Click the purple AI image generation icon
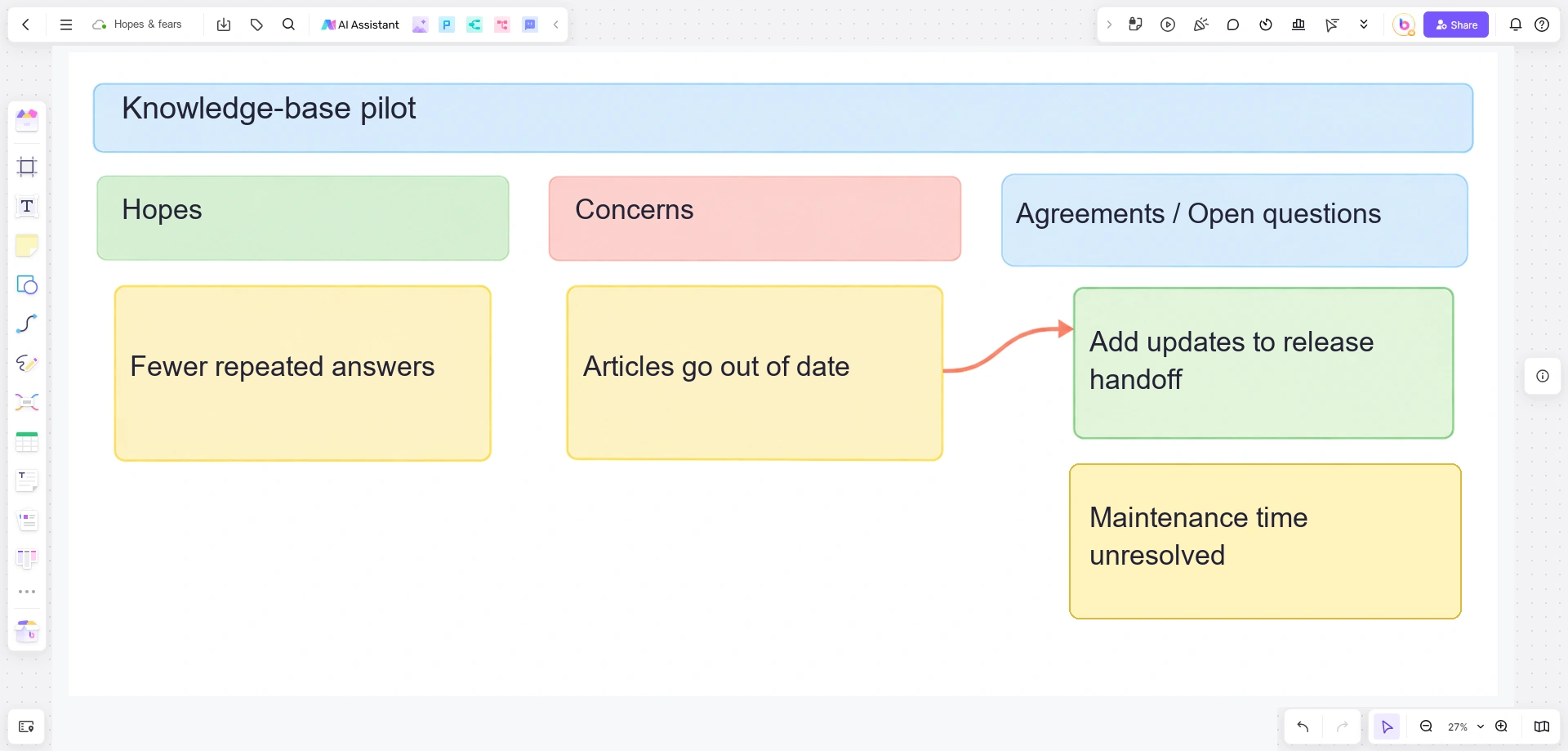The height and width of the screenshot is (751, 1568). click(420, 25)
